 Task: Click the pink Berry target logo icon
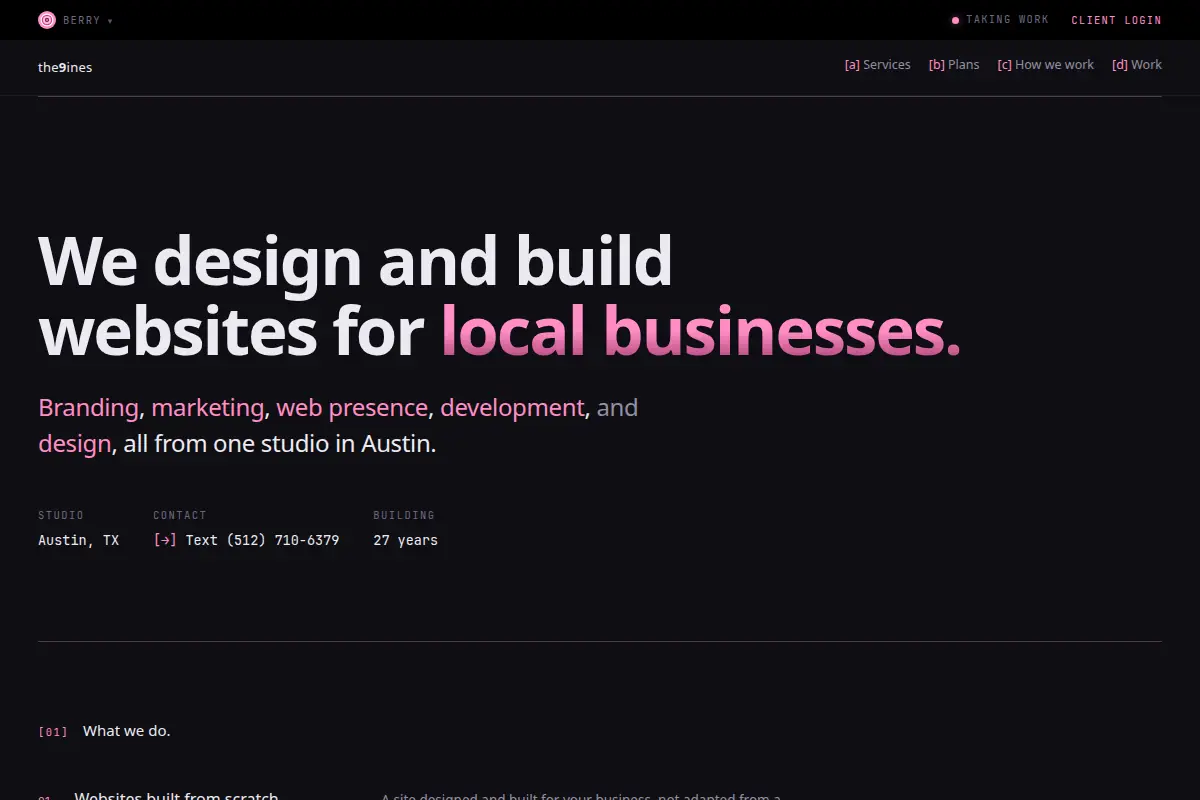pyautogui.click(x=47, y=20)
